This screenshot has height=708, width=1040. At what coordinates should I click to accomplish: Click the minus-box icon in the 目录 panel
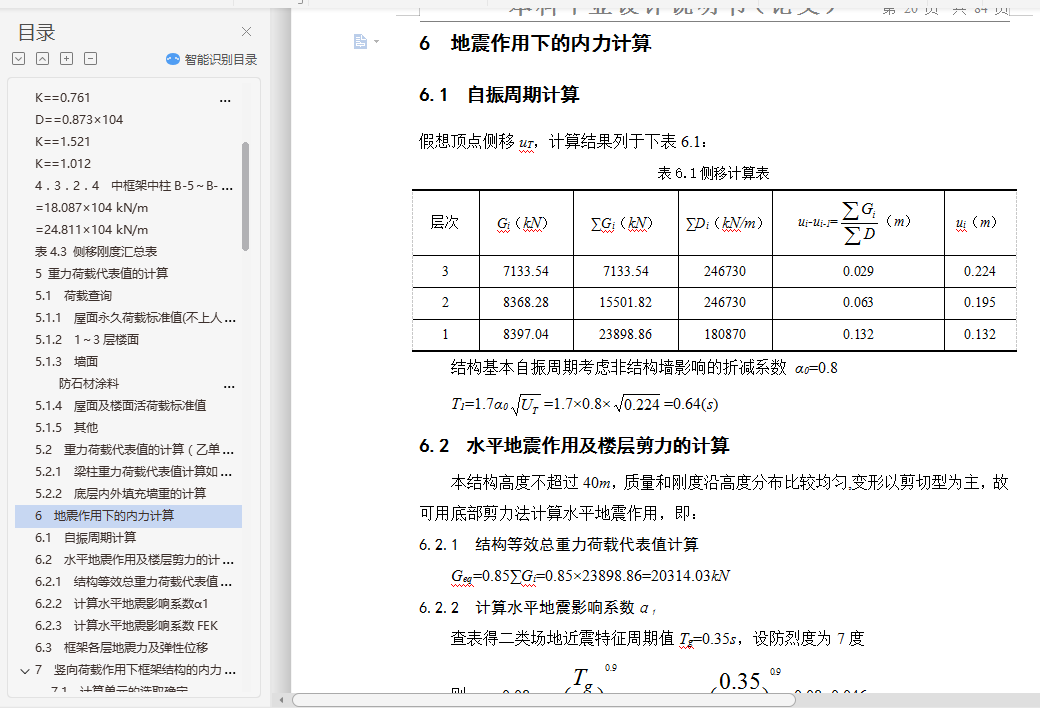click(90, 58)
